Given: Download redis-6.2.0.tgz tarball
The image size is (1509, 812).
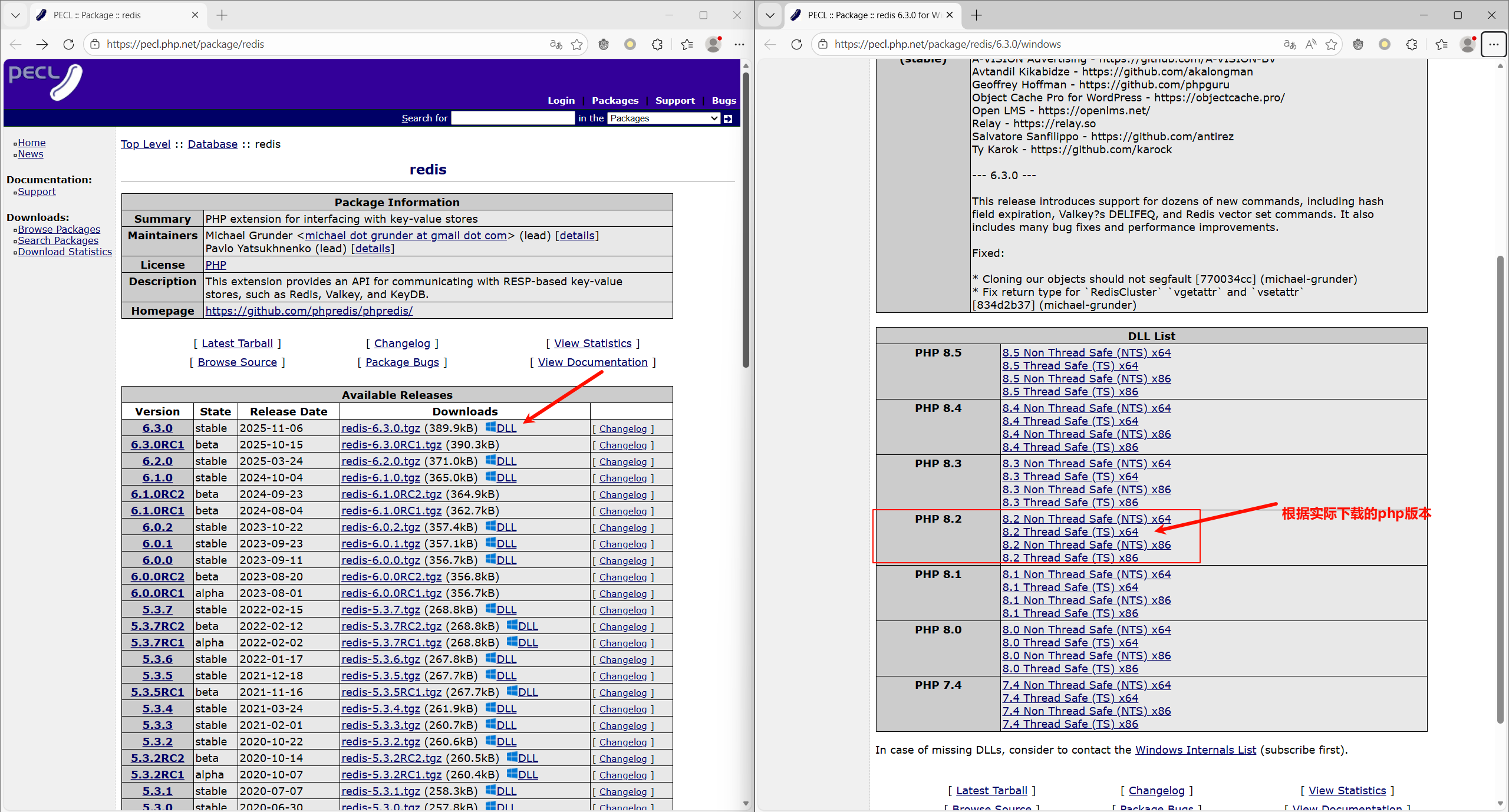Looking at the screenshot, I should 381,461.
